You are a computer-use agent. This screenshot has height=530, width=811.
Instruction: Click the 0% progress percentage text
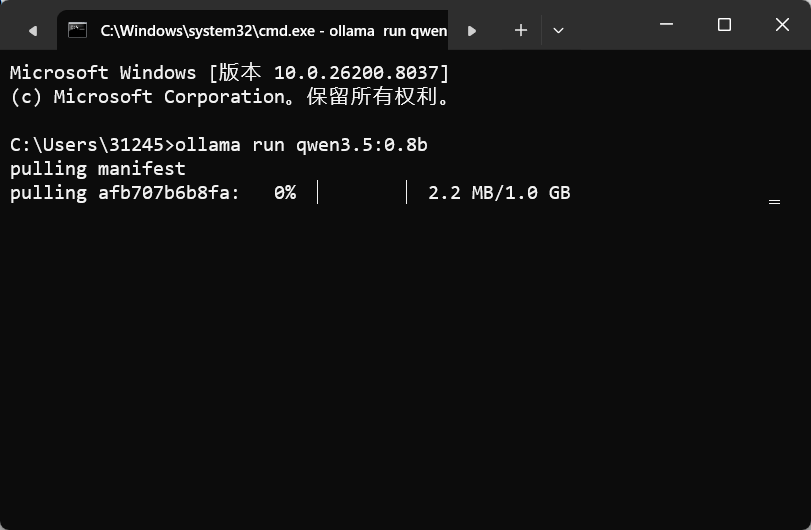[285, 193]
